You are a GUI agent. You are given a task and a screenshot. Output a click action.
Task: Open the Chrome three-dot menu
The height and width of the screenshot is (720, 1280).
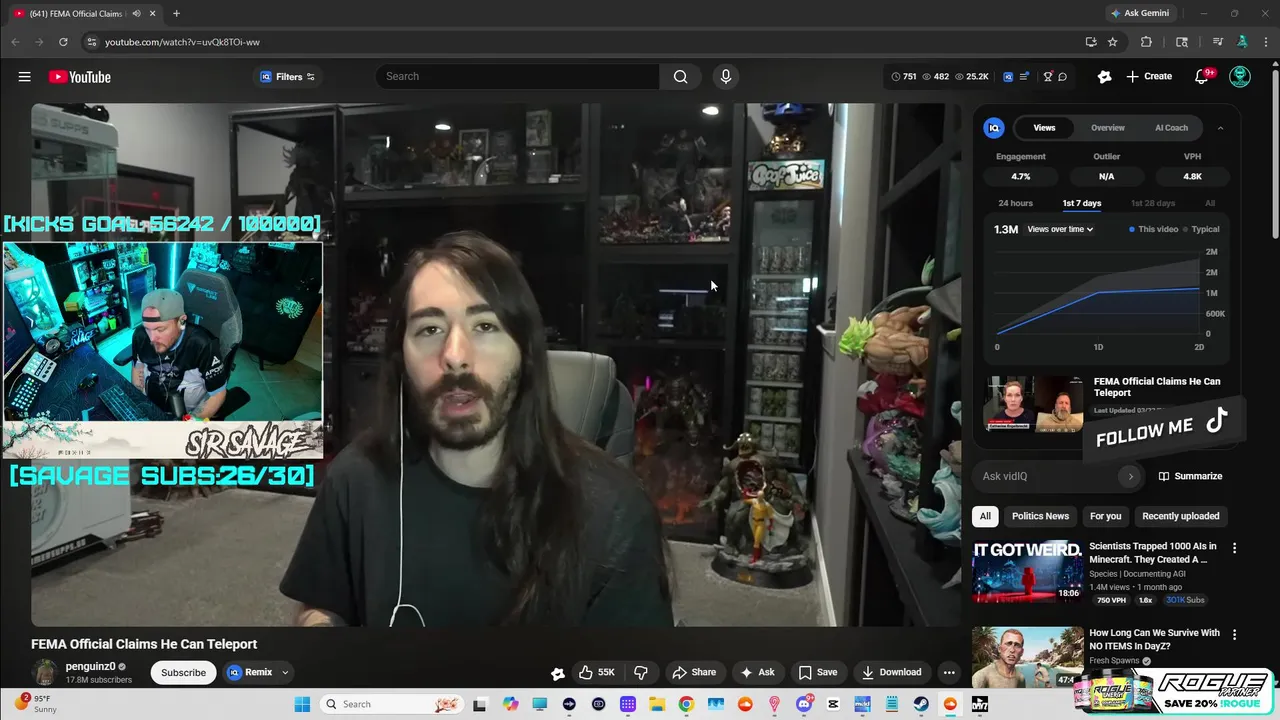1265,42
